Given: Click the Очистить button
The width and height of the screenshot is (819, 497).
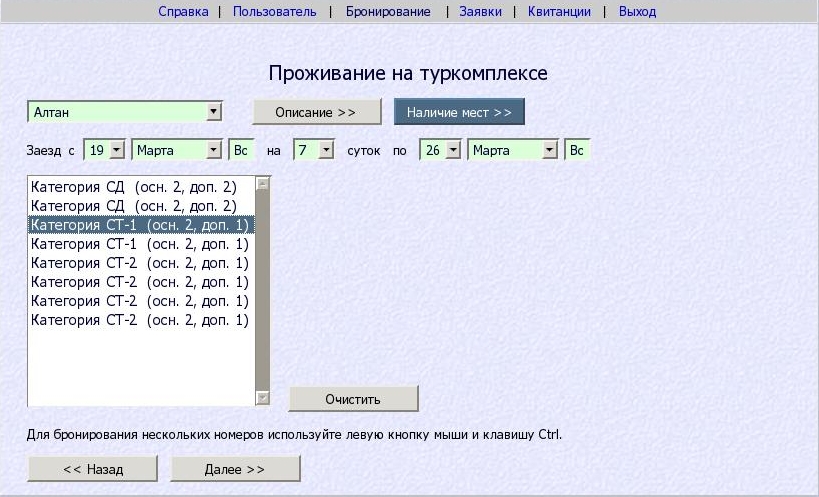Looking at the screenshot, I should (353, 399).
